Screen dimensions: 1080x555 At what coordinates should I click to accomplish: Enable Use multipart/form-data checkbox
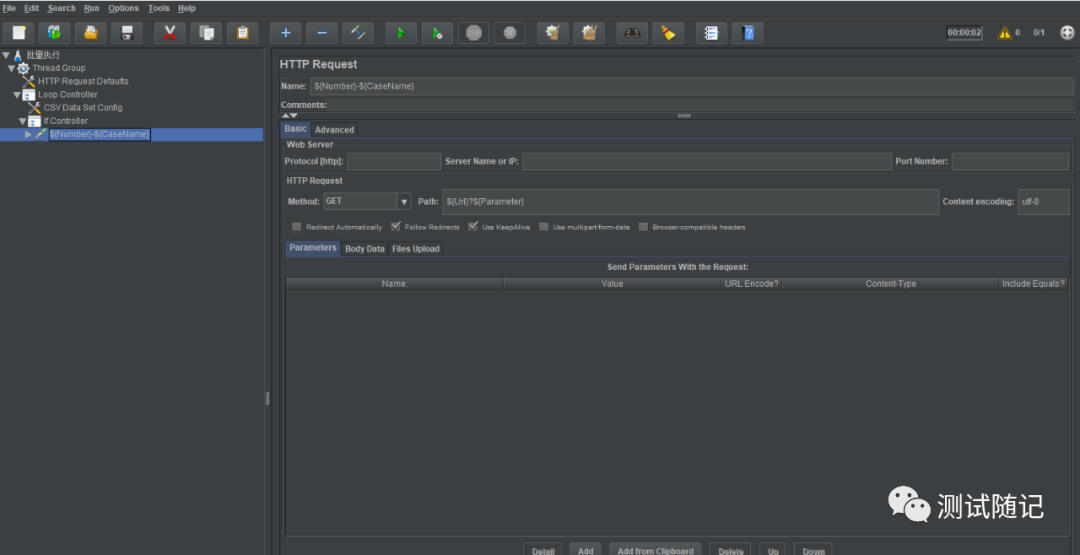pyautogui.click(x=544, y=227)
